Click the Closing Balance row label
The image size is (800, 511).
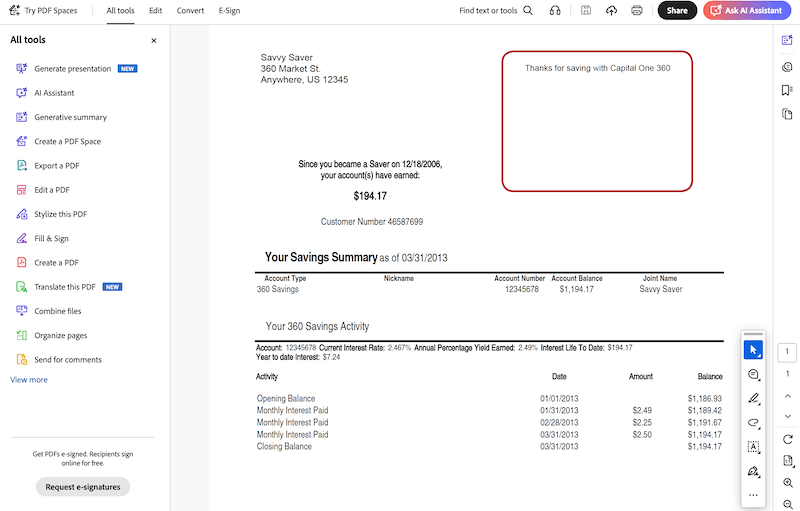click(284, 446)
